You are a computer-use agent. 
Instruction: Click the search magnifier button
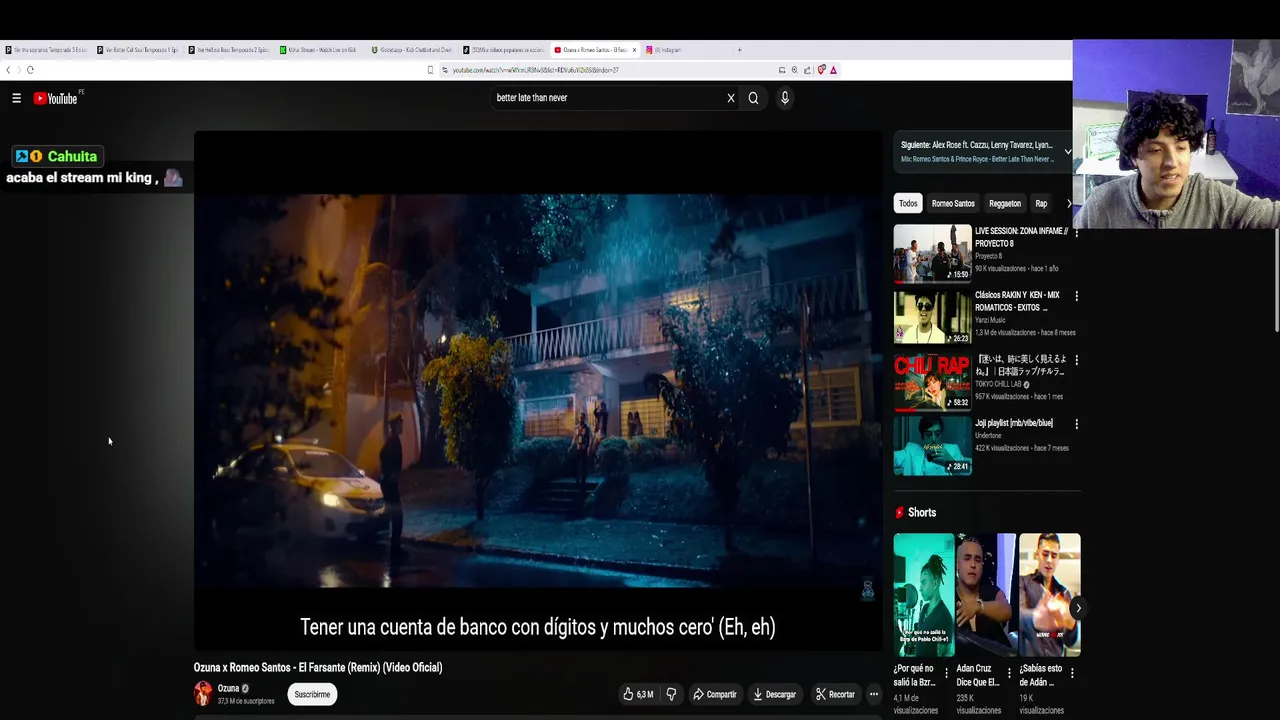(x=753, y=98)
